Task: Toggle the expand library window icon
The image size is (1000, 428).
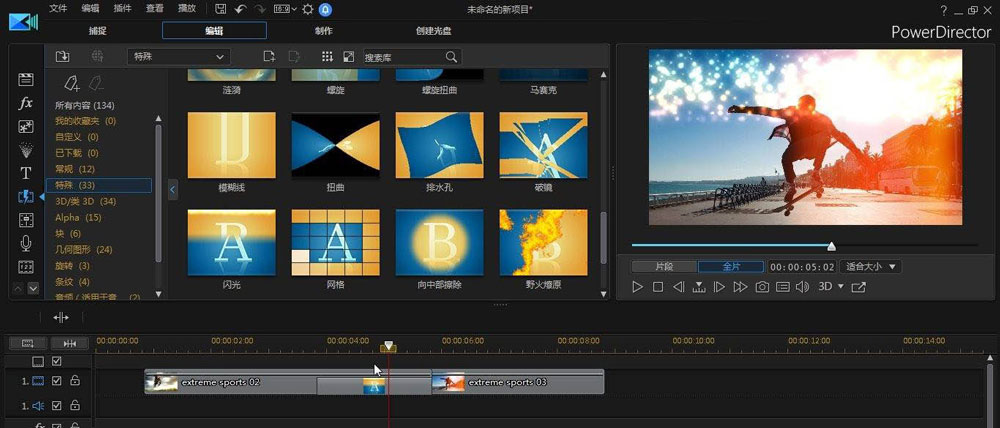Action: pyautogui.click(x=348, y=56)
